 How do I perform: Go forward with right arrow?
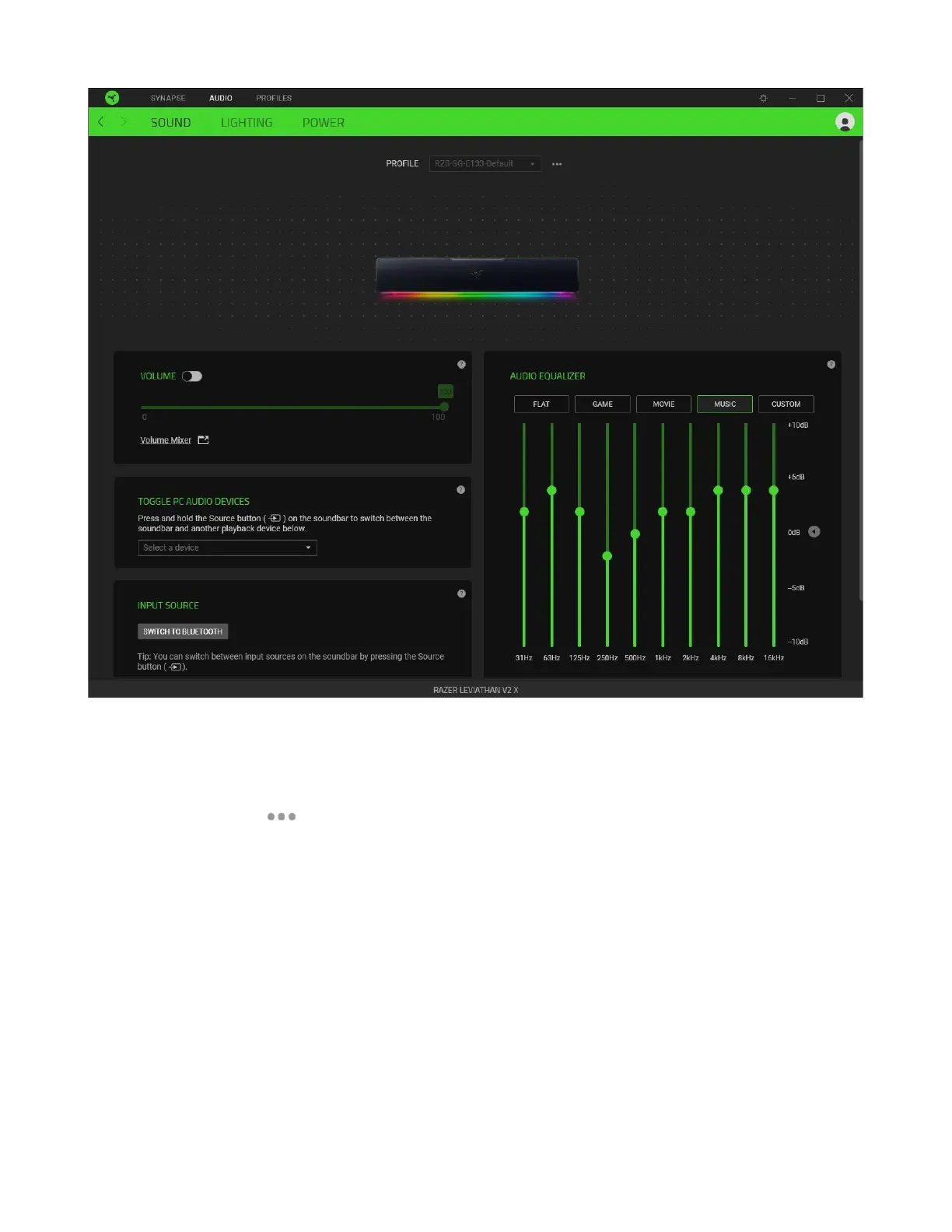pyautogui.click(x=123, y=122)
